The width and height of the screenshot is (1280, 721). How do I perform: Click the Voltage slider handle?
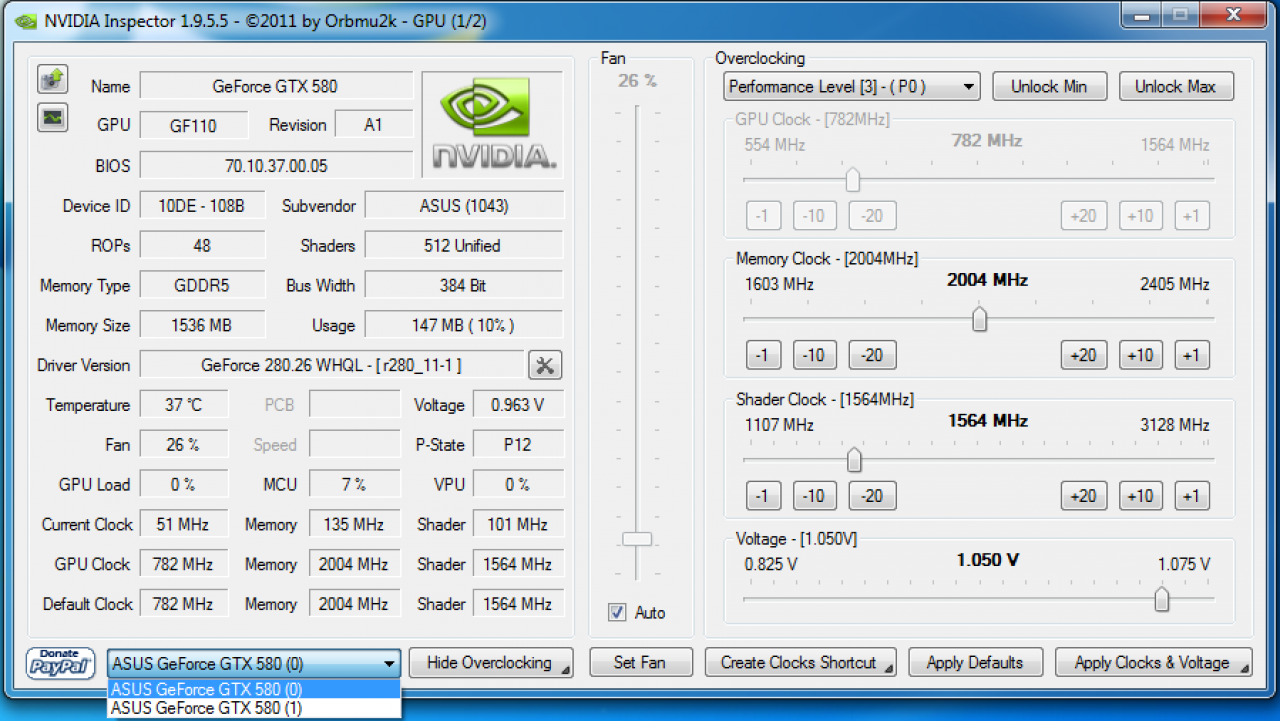[x=1161, y=599]
